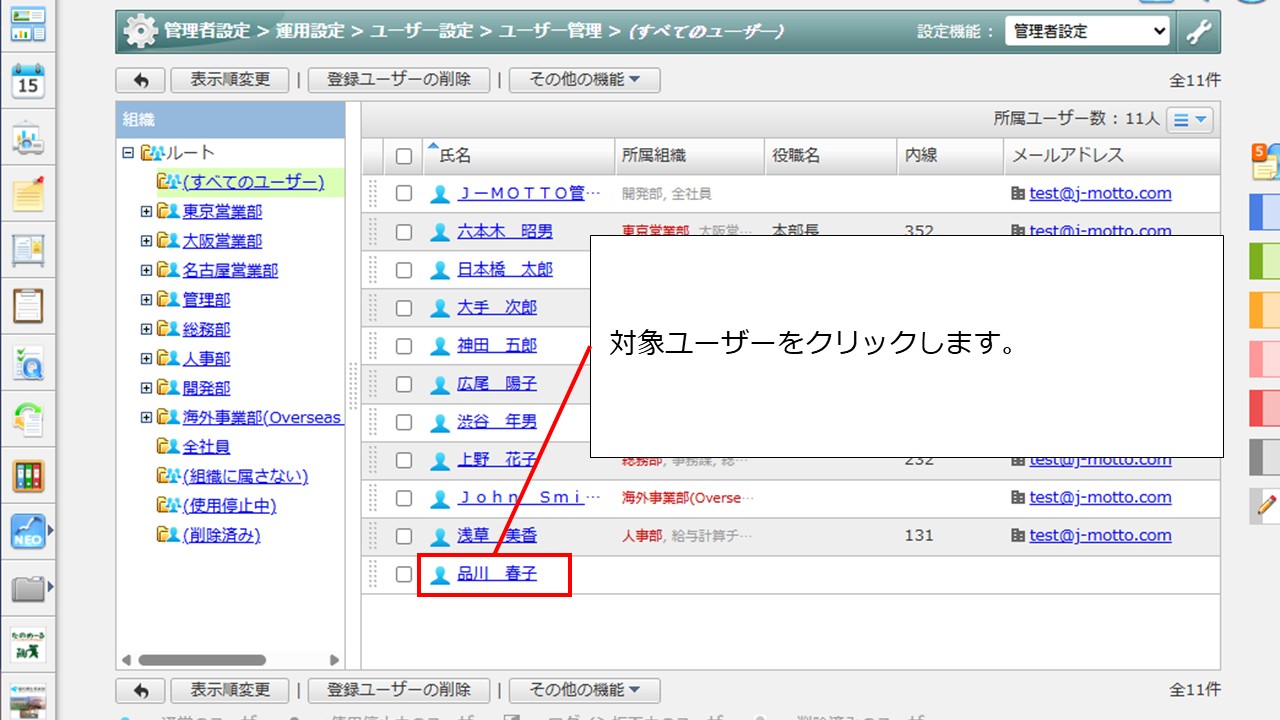Image resolution: width=1280 pixels, height=720 pixels.
Task: Expand the 東京営業部 tree node
Action: 146,212
